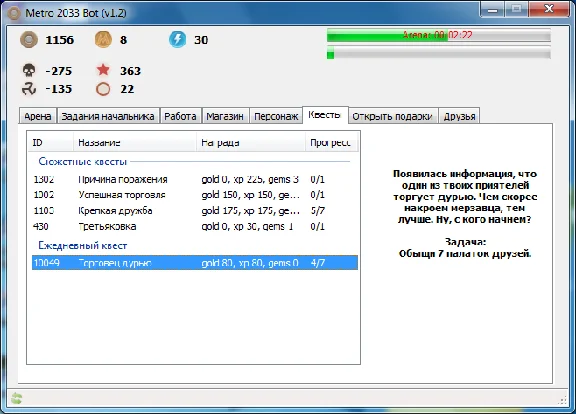
Task: Click the green refresh icon in status bar
Action: tap(16, 398)
